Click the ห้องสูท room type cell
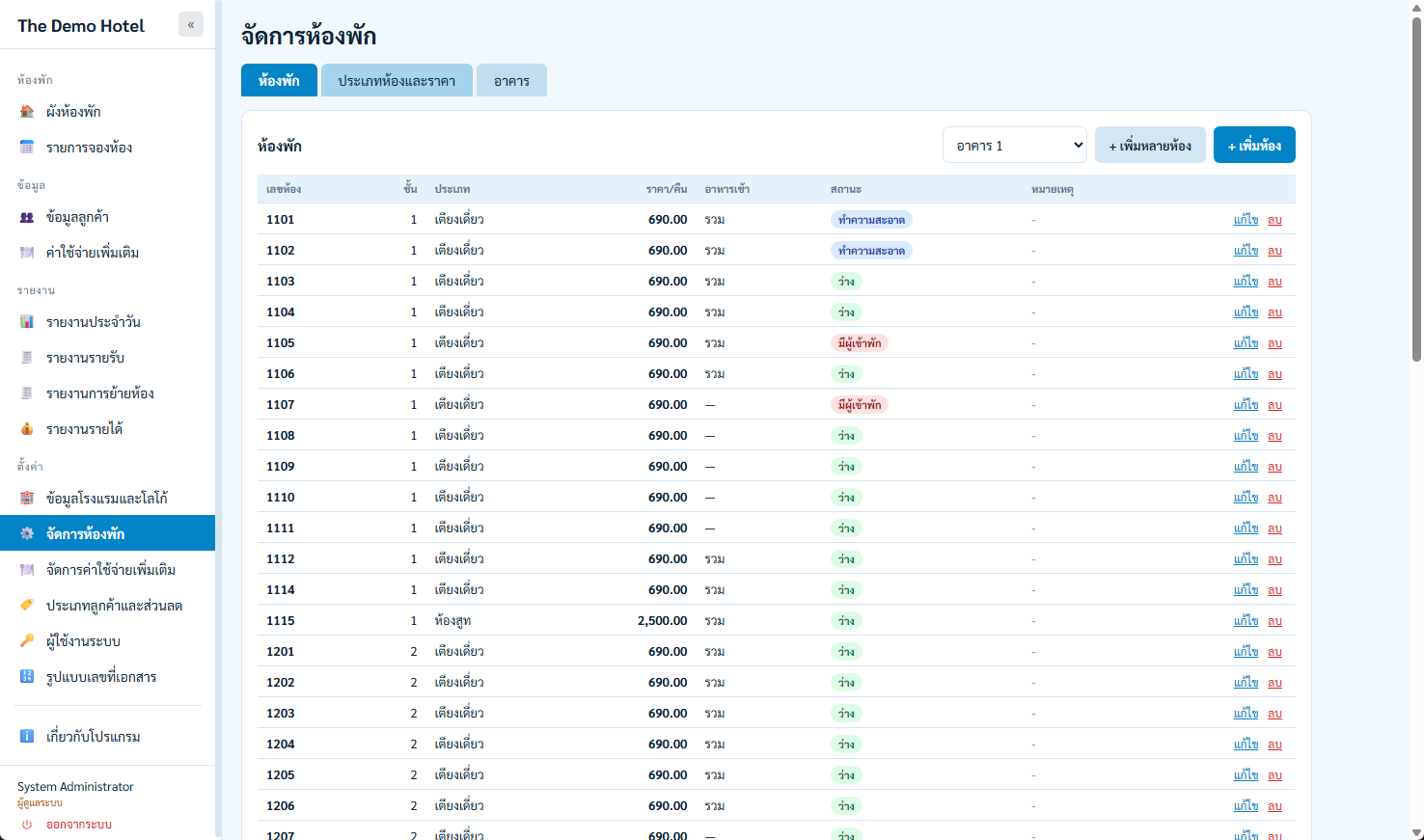The image size is (1424, 840). point(452,621)
